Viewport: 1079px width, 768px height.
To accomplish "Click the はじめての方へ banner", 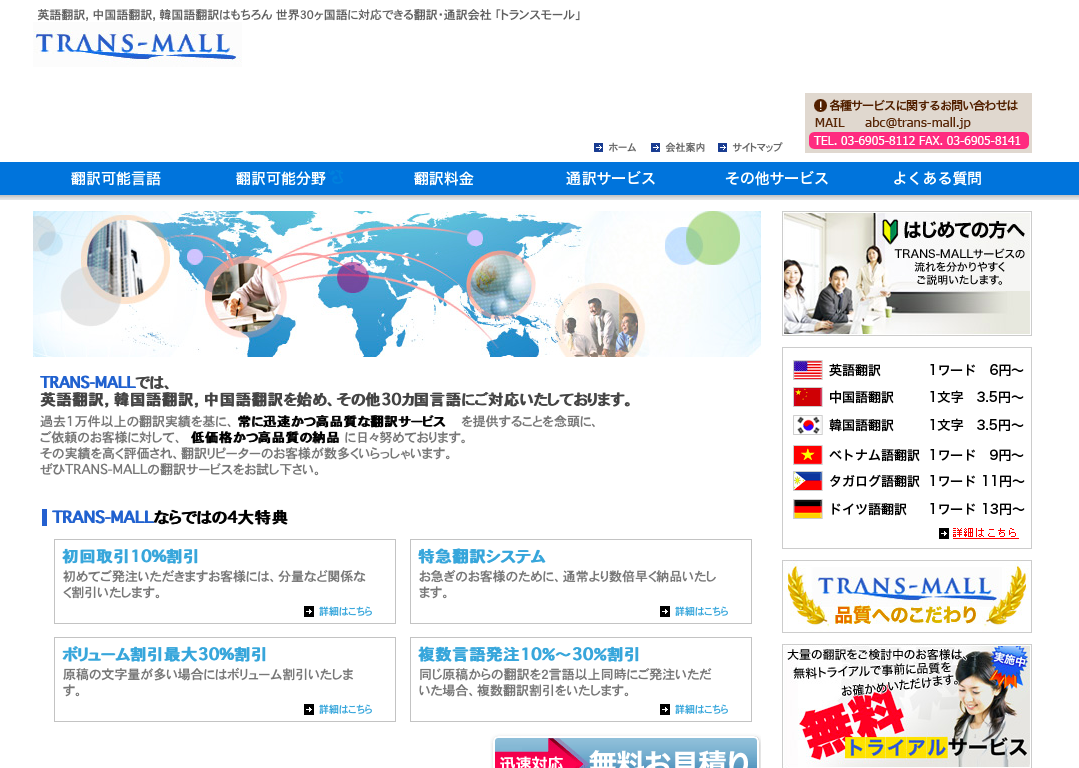I will 906,273.
